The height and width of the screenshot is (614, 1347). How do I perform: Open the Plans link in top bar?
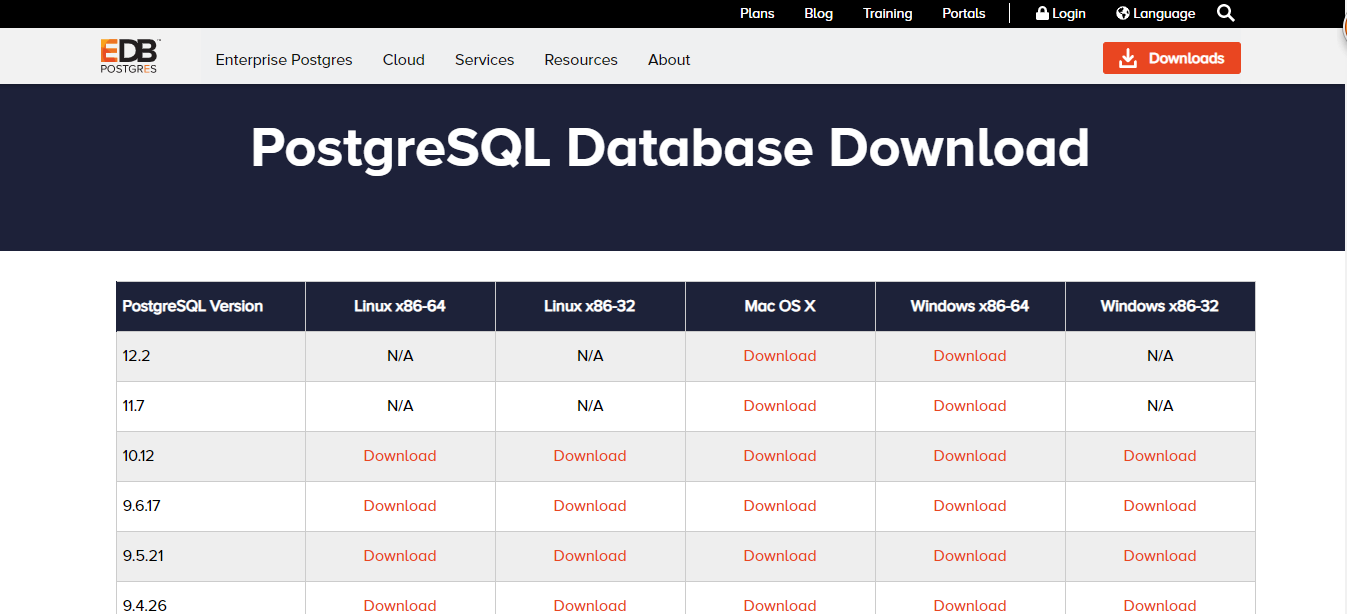coord(757,13)
